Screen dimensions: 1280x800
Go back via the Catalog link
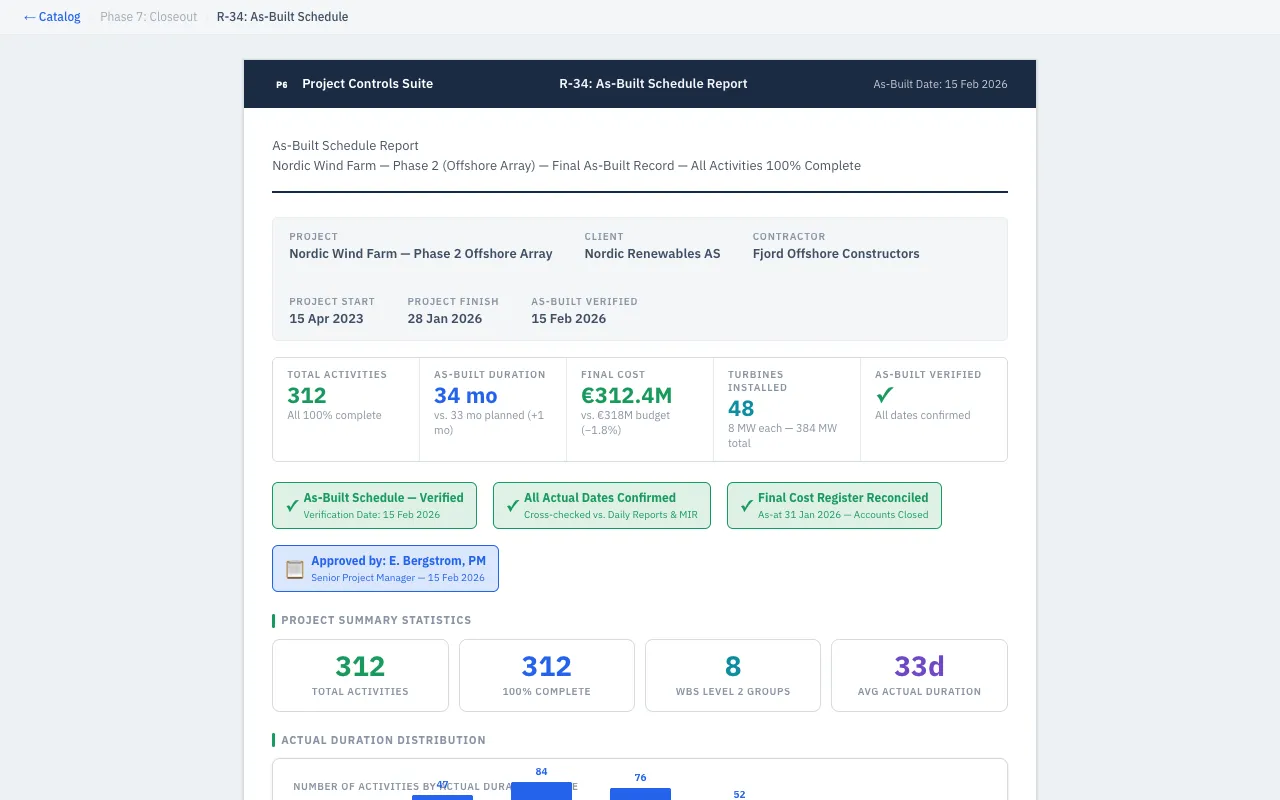[x=52, y=17]
